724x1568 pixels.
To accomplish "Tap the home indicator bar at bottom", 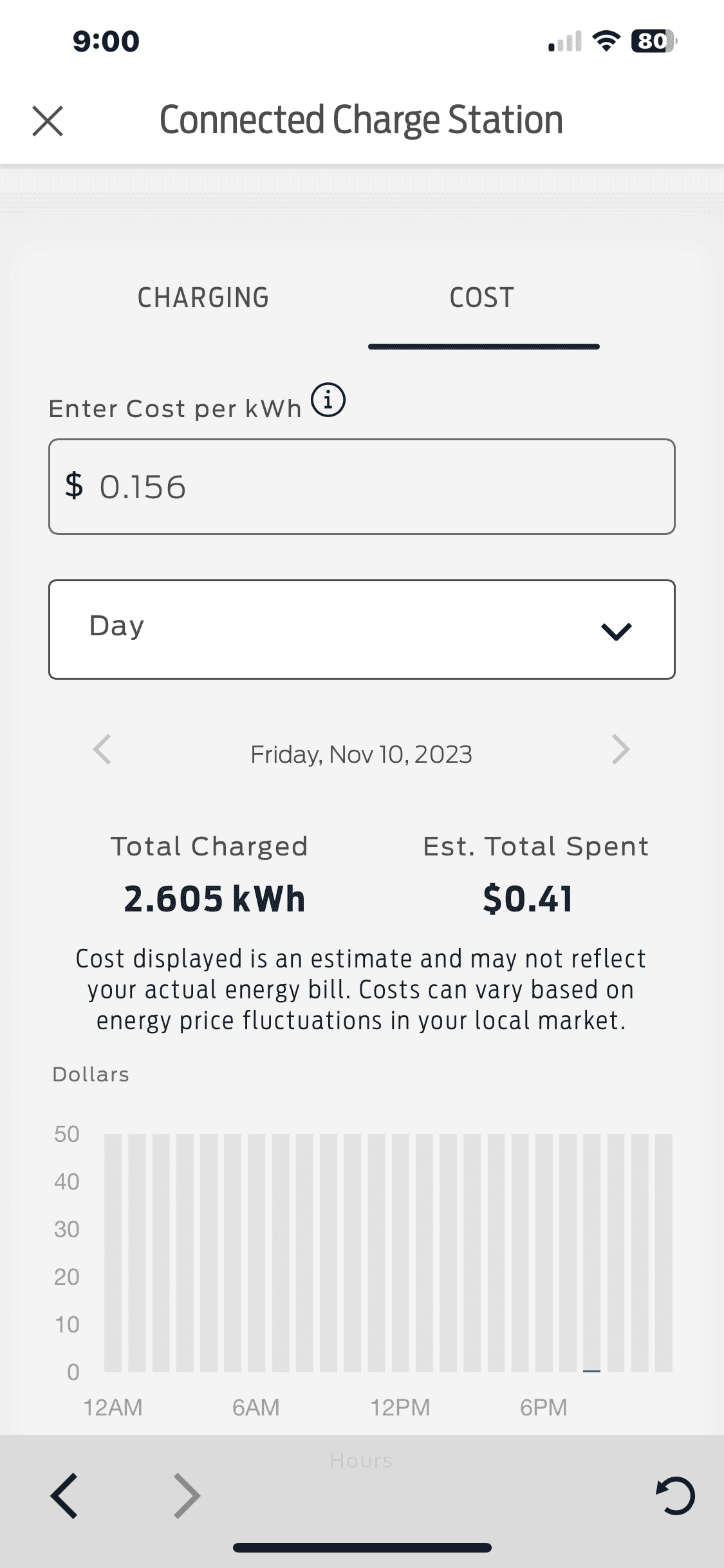I will tap(362, 1547).
